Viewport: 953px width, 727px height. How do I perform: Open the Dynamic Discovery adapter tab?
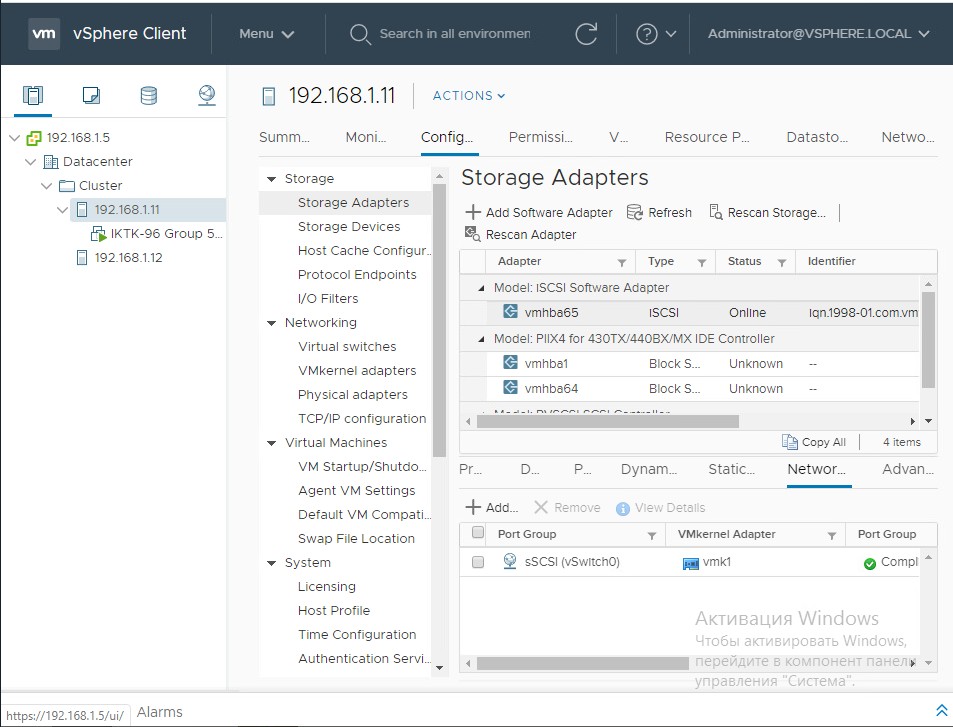pos(649,469)
